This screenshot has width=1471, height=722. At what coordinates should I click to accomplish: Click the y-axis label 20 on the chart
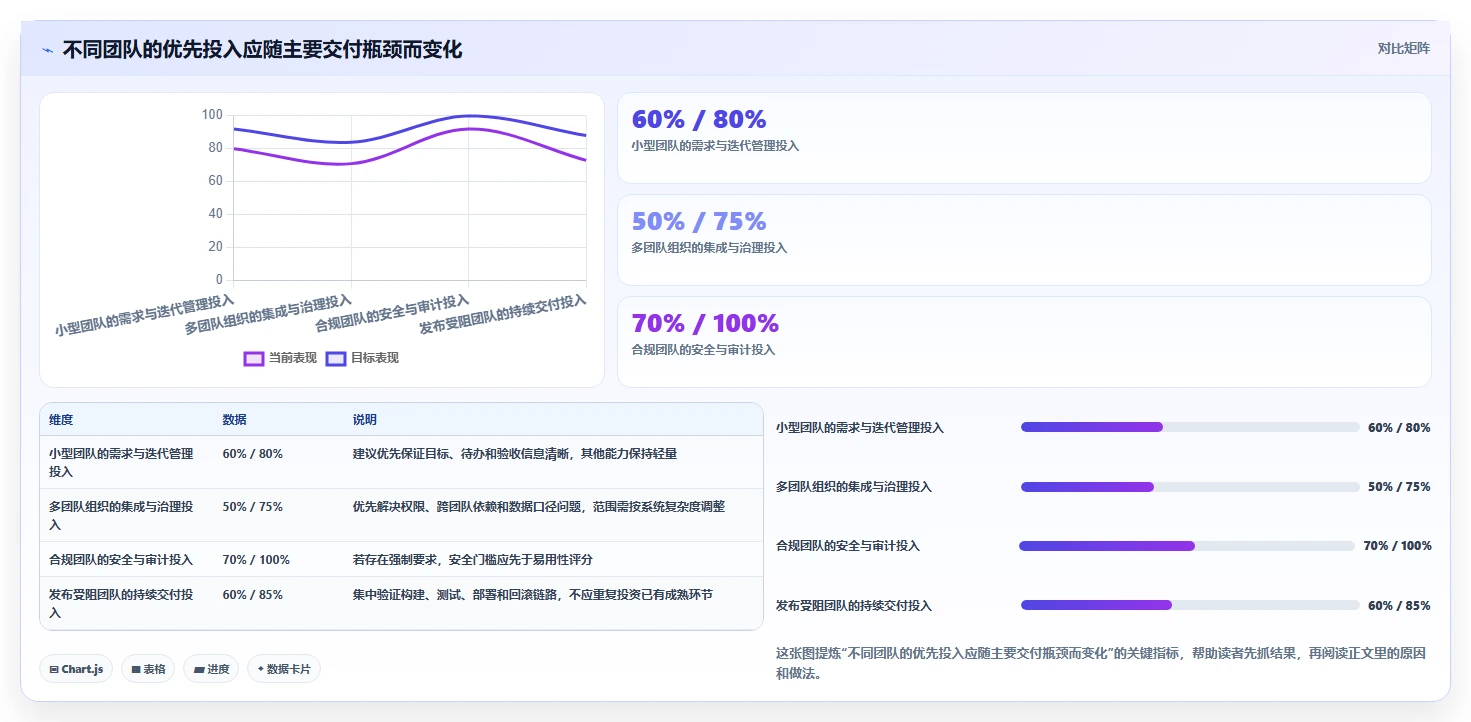pyautogui.click(x=215, y=247)
